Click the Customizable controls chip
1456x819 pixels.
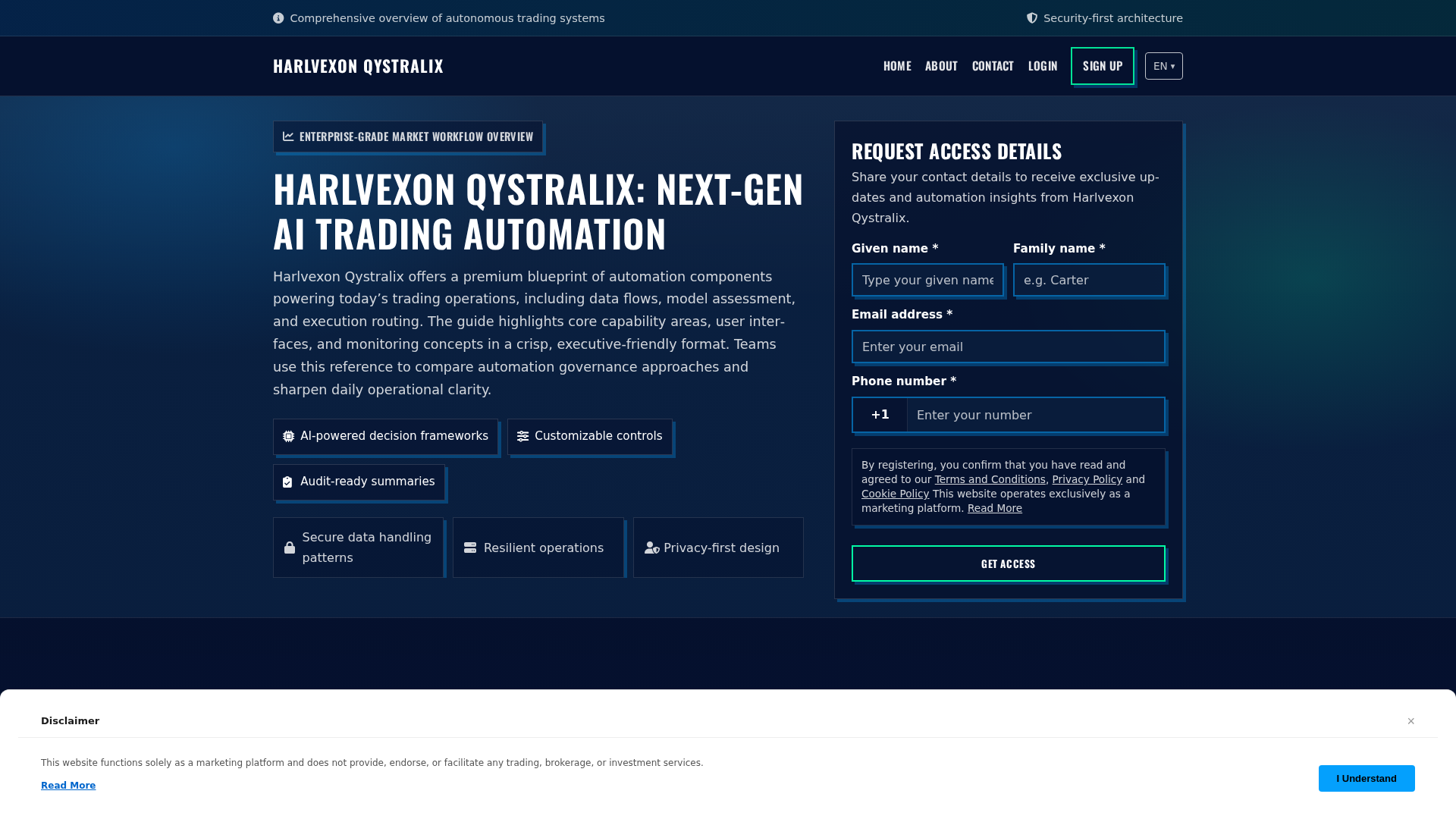(590, 436)
